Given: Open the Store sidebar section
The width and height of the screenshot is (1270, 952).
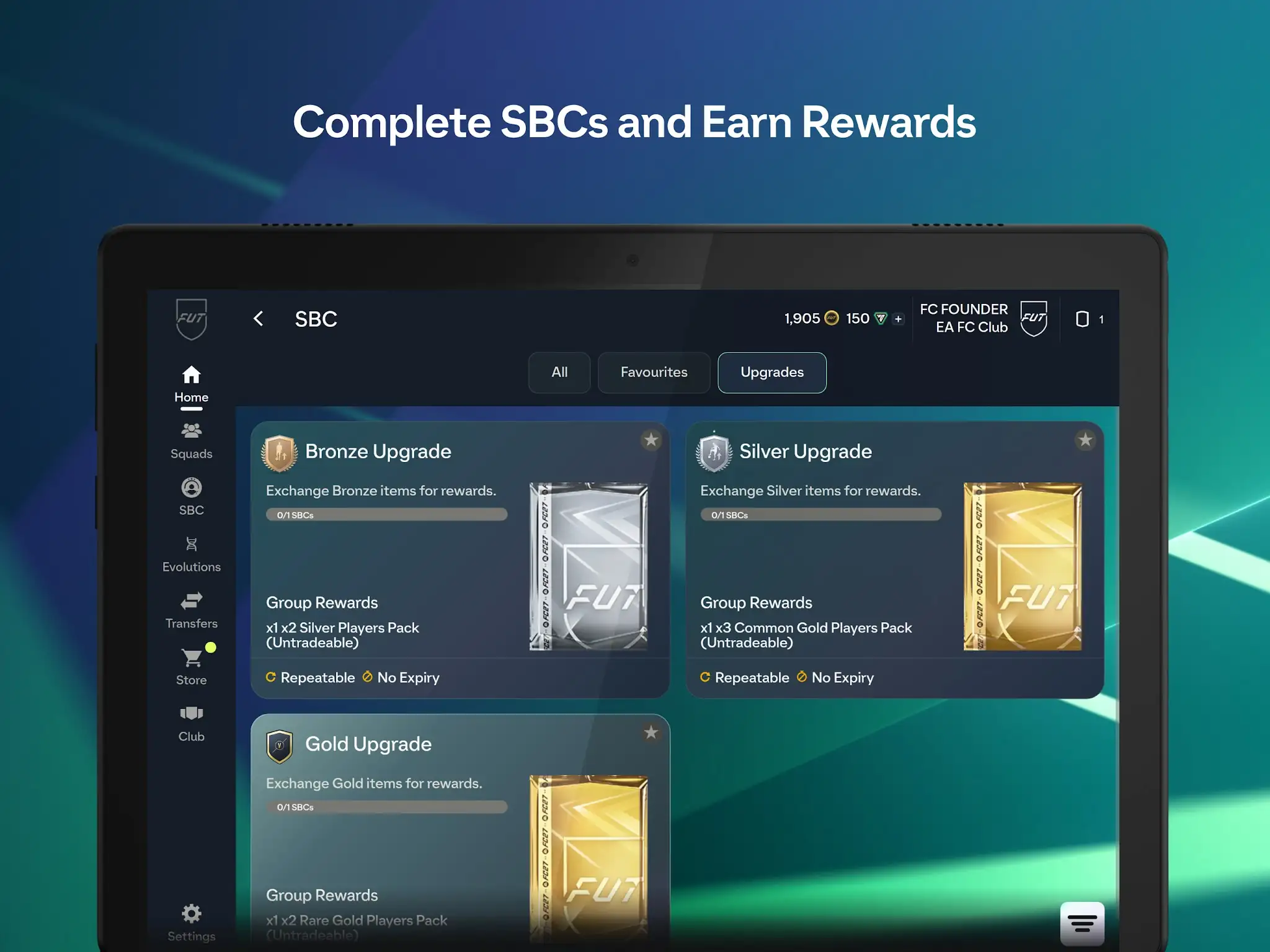Looking at the screenshot, I should (x=191, y=667).
